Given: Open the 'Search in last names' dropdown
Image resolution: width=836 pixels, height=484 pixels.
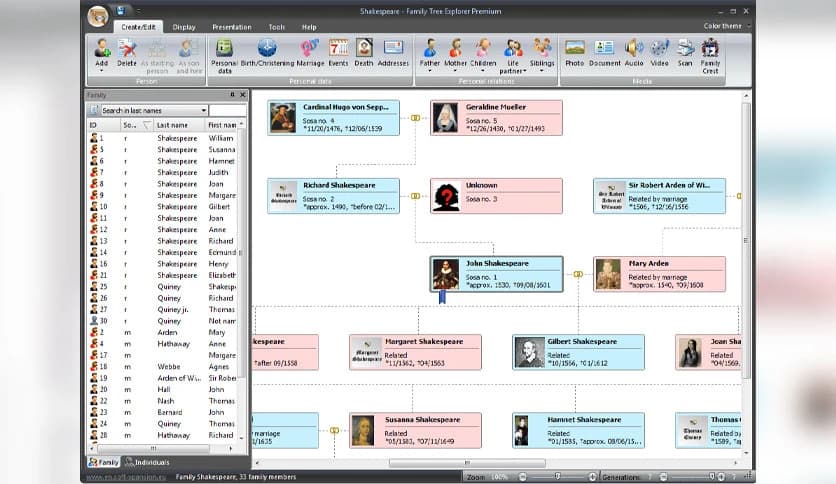Looking at the screenshot, I should (204, 110).
